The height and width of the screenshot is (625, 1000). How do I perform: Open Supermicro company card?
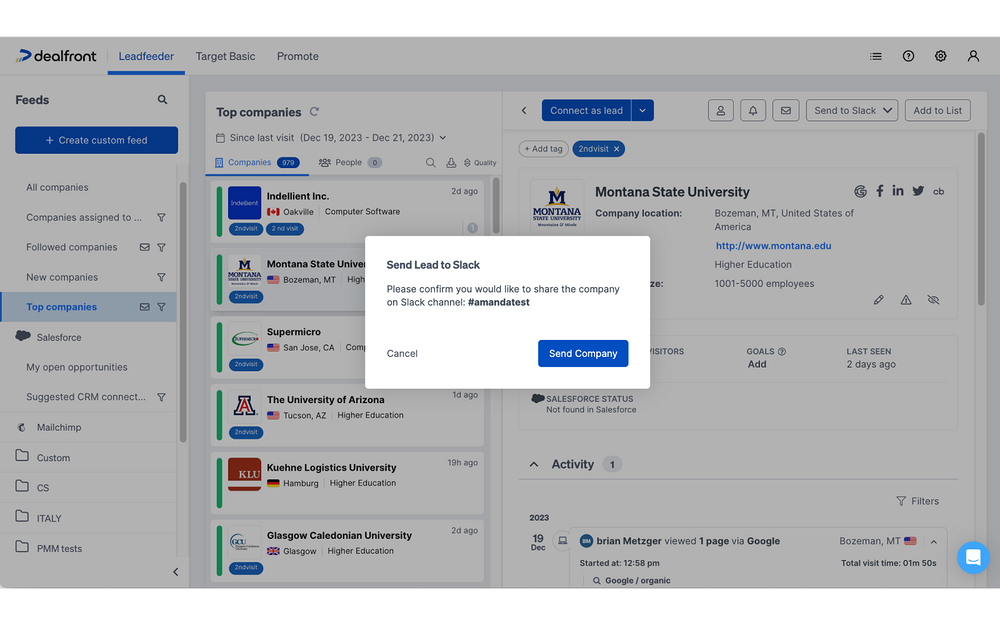[x=288, y=348]
